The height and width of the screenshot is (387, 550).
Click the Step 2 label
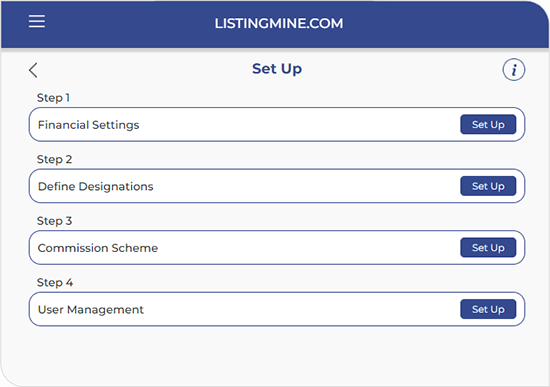[x=54, y=159]
